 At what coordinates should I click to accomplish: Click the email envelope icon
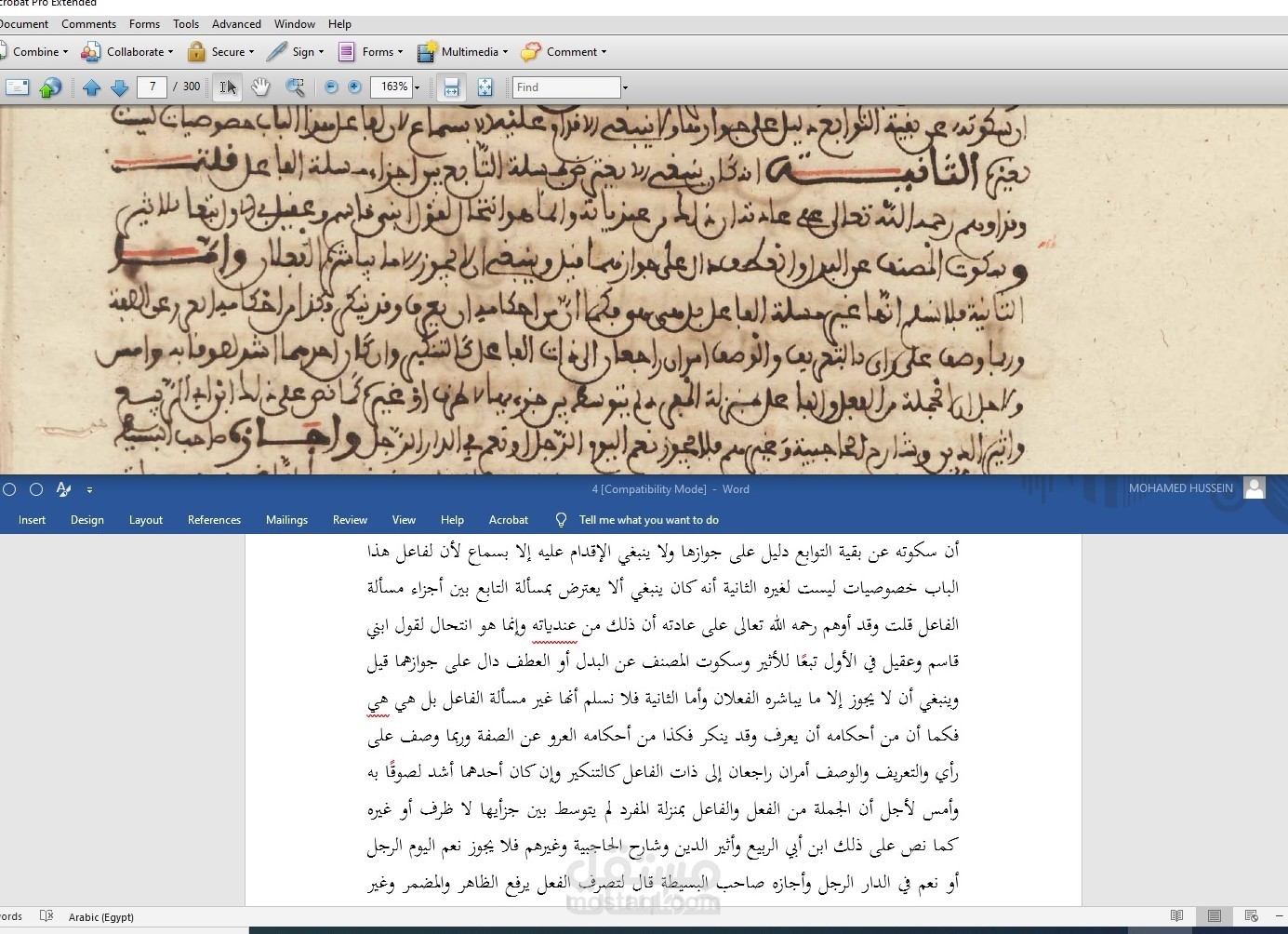[x=18, y=87]
